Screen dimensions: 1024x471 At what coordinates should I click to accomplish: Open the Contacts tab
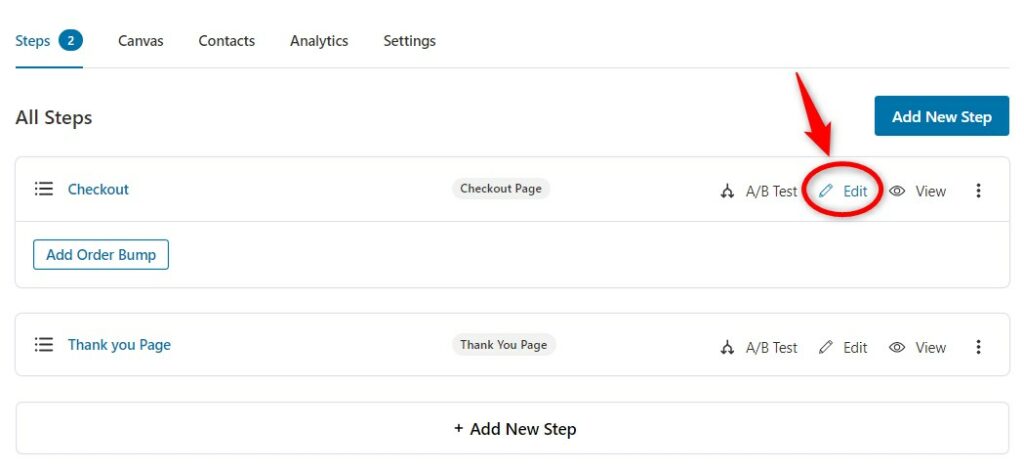pyautogui.click(x=227, y=41)
